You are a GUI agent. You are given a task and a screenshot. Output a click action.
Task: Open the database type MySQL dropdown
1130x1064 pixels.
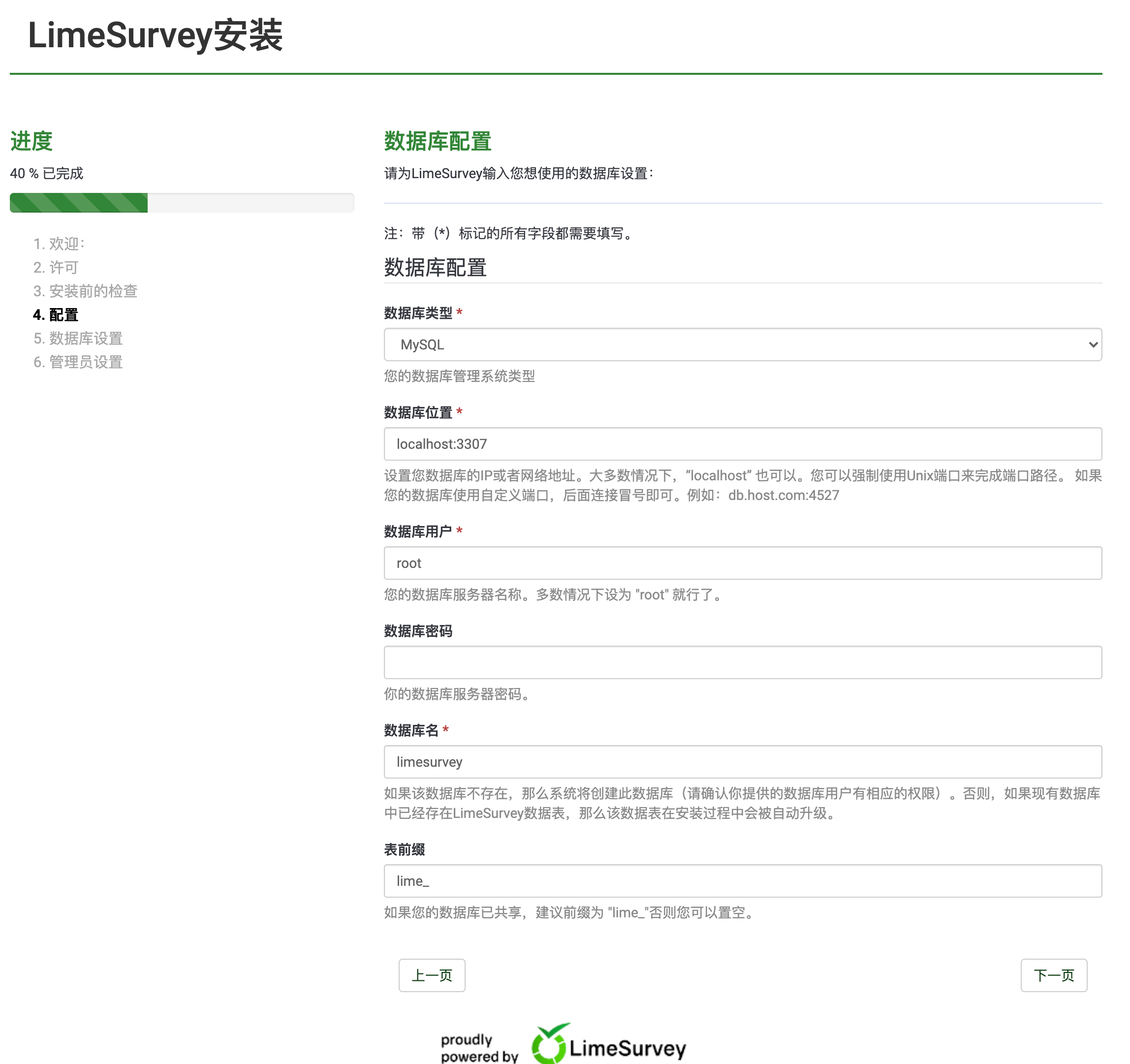point(742,344)
